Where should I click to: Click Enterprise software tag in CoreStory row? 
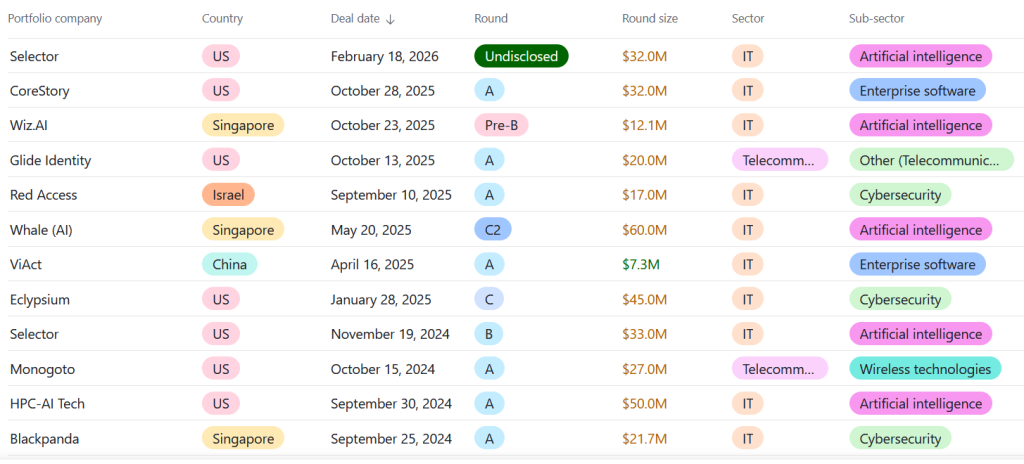click(917, 91)
